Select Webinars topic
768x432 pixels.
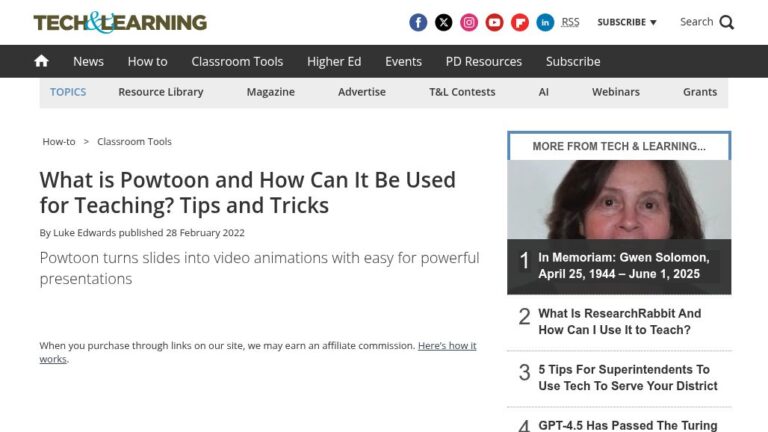point(616,92)
